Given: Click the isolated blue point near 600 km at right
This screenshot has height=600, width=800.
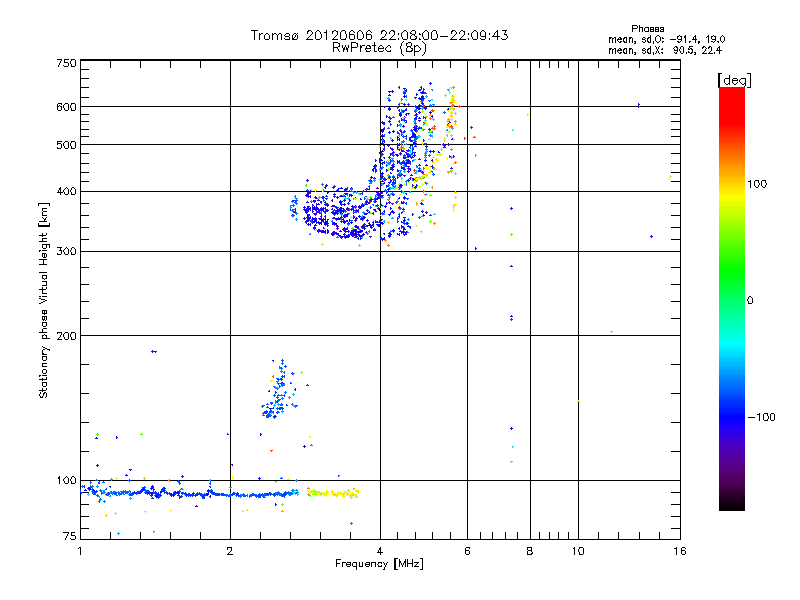Looking at the screenshot, I should tap(639, 106).
